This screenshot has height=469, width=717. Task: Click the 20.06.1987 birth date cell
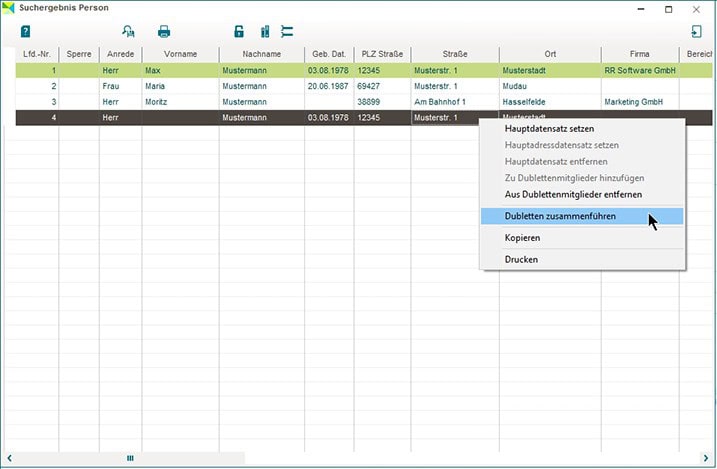coord(329,86)
